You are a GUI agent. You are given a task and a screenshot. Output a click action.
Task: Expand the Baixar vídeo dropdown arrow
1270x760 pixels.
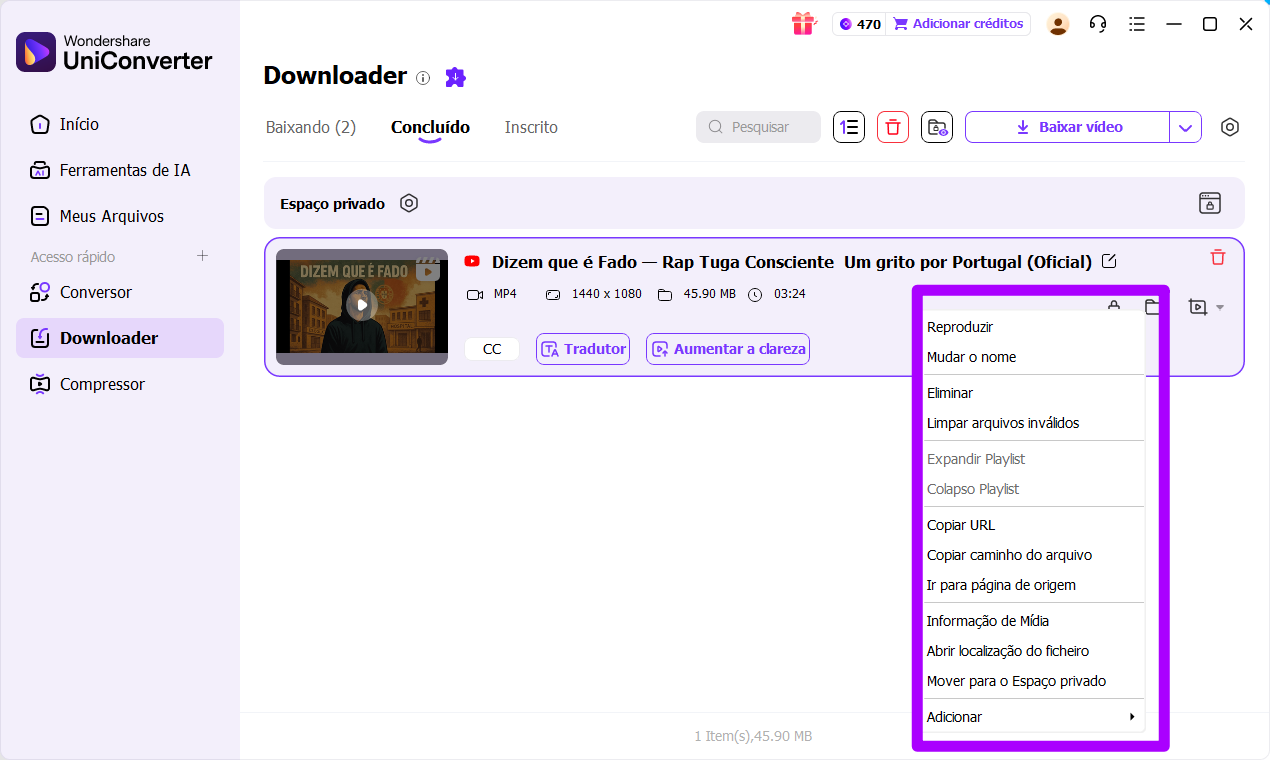tap(1185, 127)
